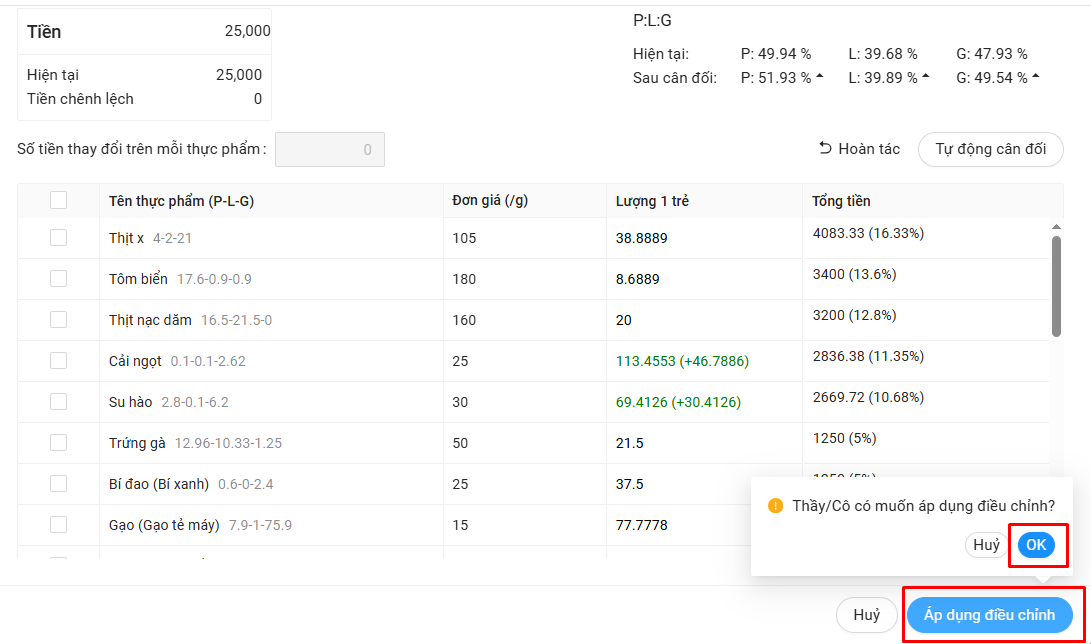1091x644 pixels.
Task: Click the Đơn giá (/g) column header
Action: [x=490, y=200]
